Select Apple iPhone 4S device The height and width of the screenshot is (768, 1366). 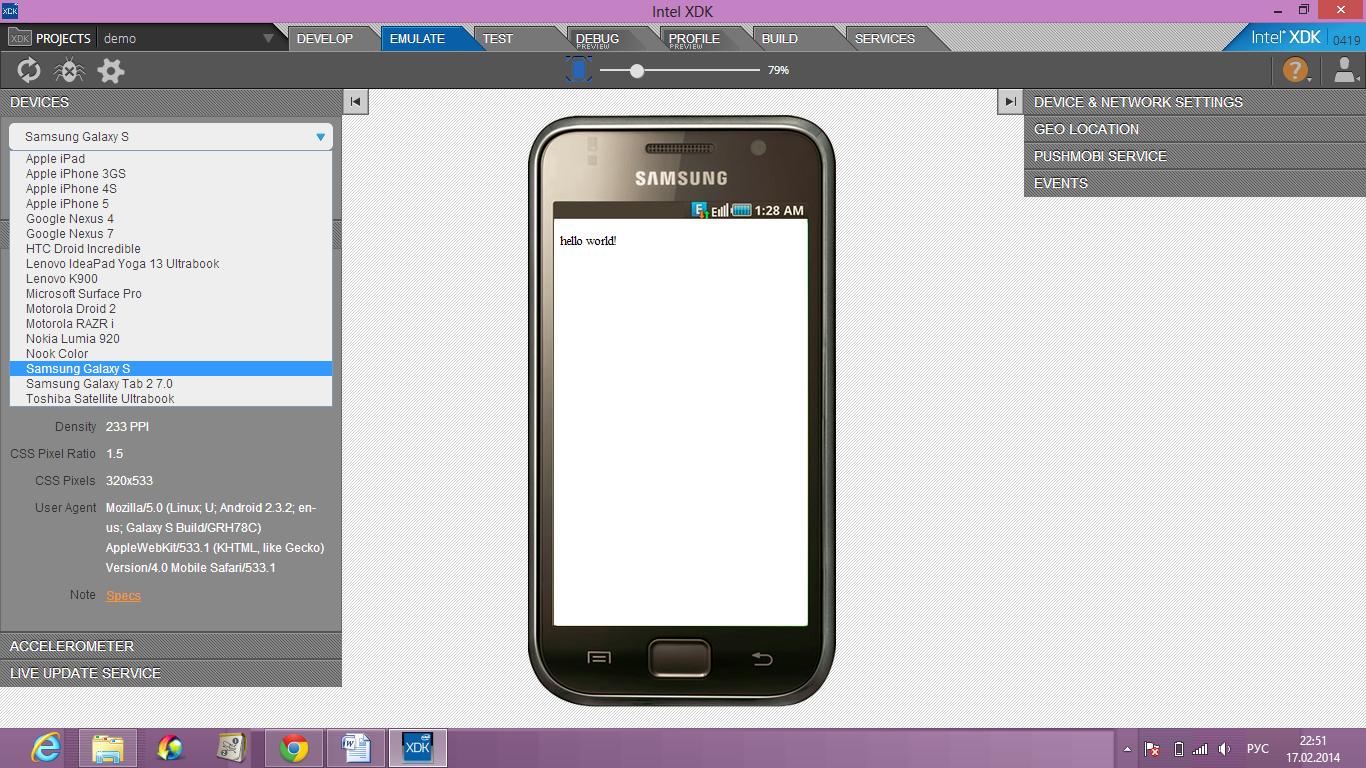click(171, 189)
